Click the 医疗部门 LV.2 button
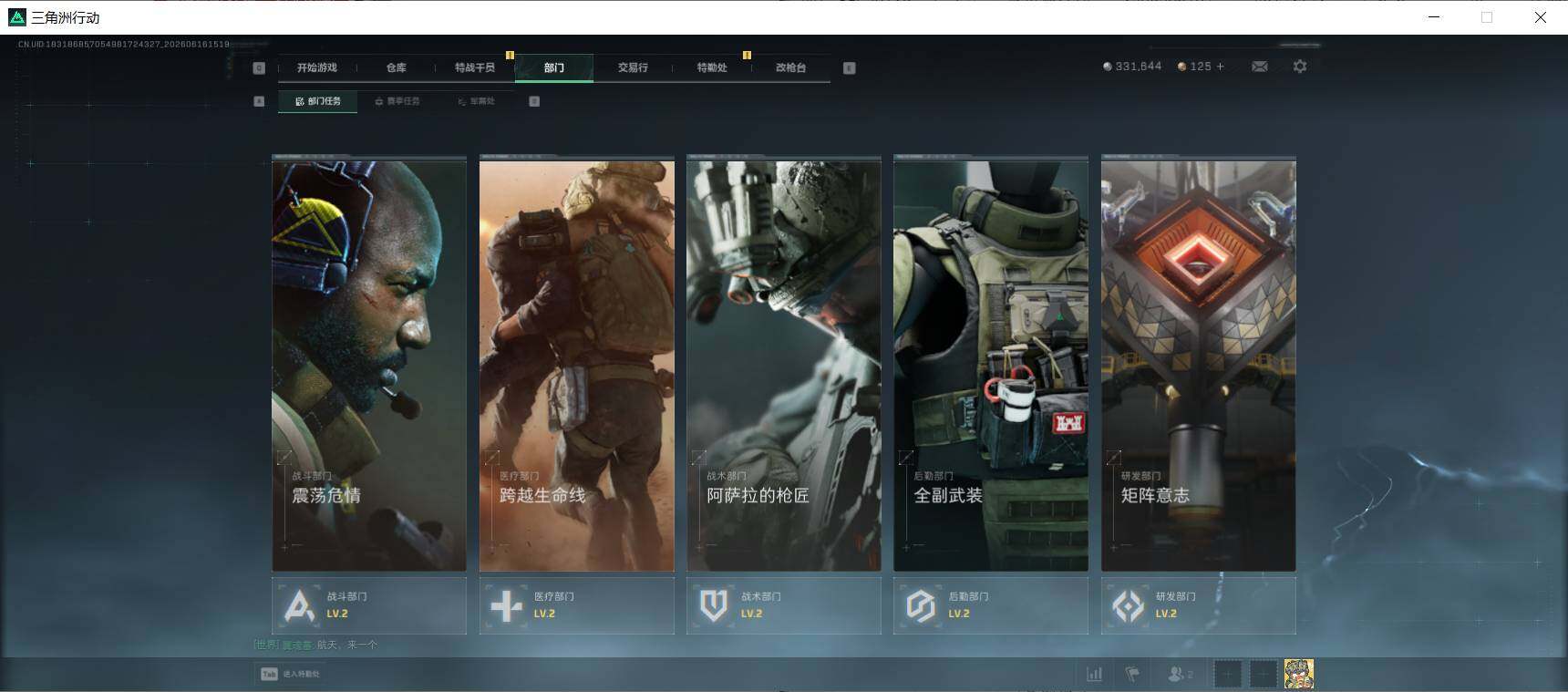This screenshot has height=692, width=1568. pyautogui.click(x=577, y=605)
